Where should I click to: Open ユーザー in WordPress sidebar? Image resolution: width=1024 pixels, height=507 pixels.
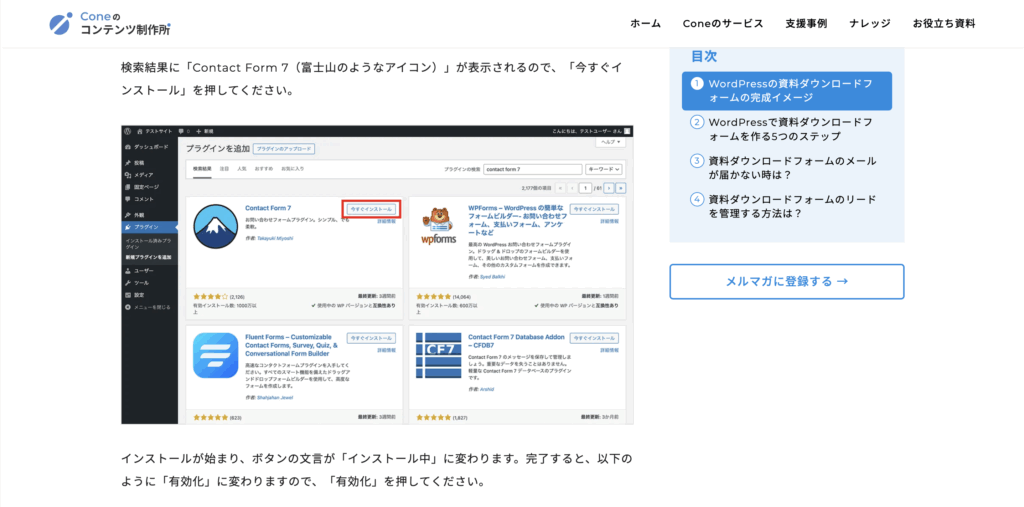point(138,270)
